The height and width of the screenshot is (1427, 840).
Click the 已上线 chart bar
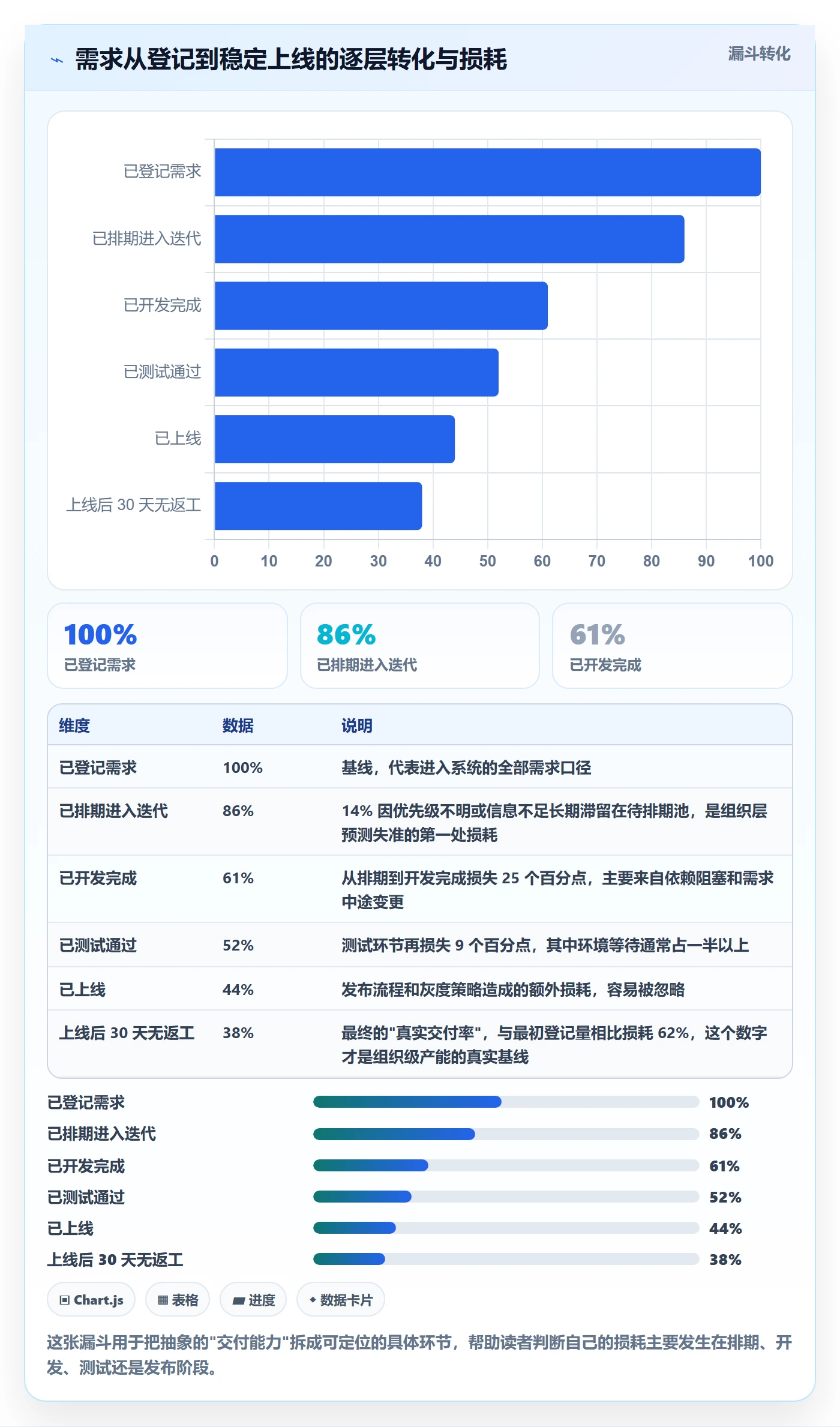click(335, 439)
